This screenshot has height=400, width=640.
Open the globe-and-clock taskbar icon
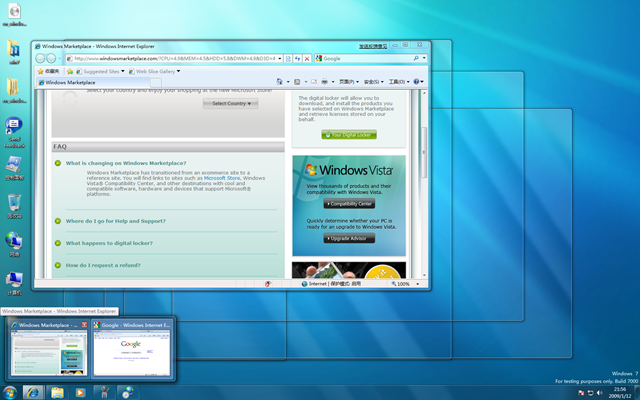tap(128, 392)
